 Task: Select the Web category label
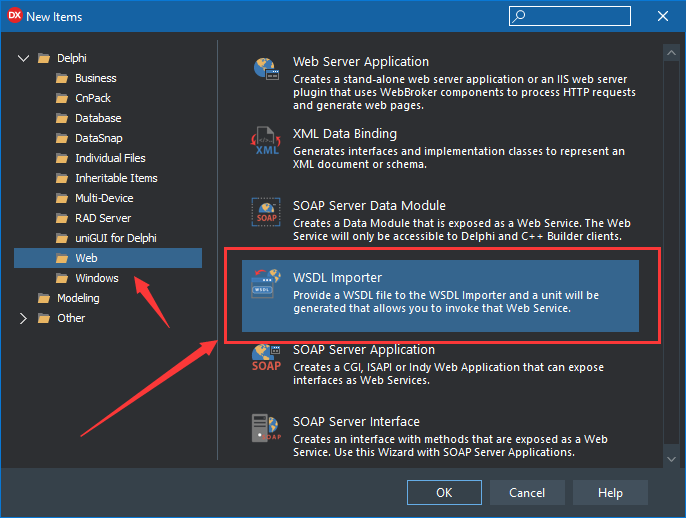86,258
